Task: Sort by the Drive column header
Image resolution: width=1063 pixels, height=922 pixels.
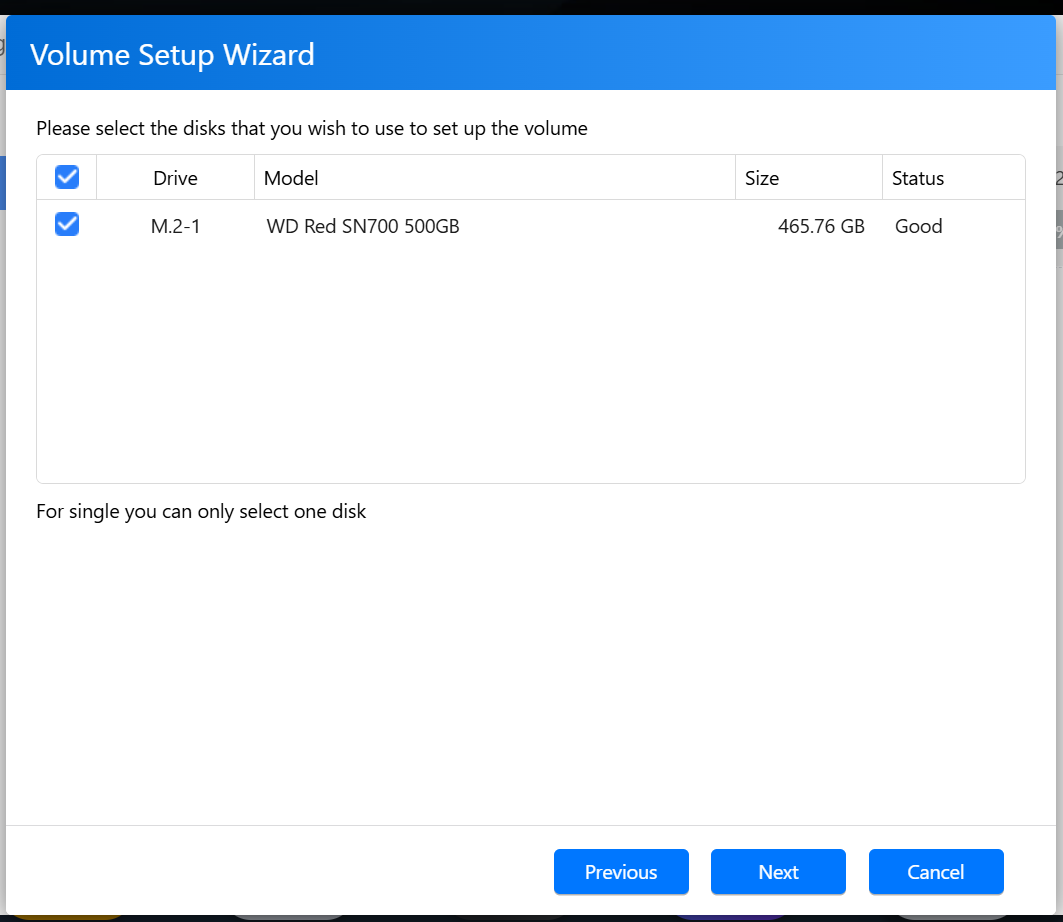Action: [175, 178]
